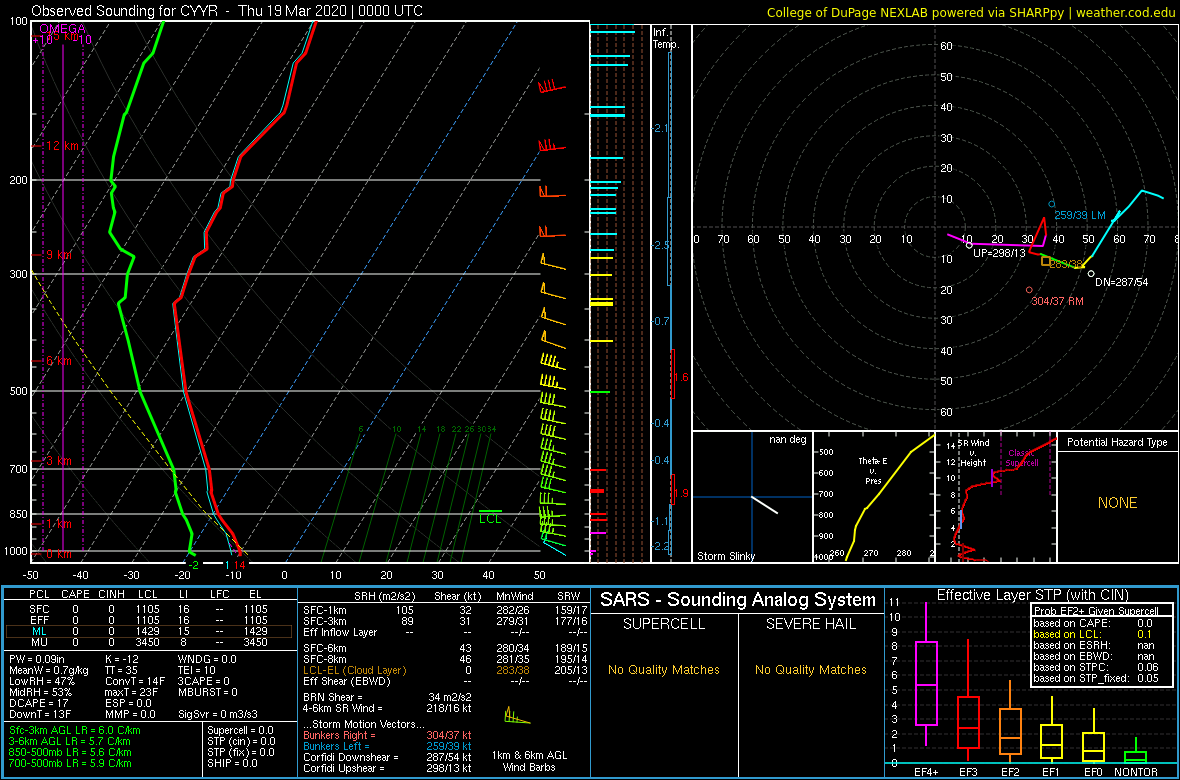Click the nan deg slinky readout
1180x780 pixels.
(787, 440)
